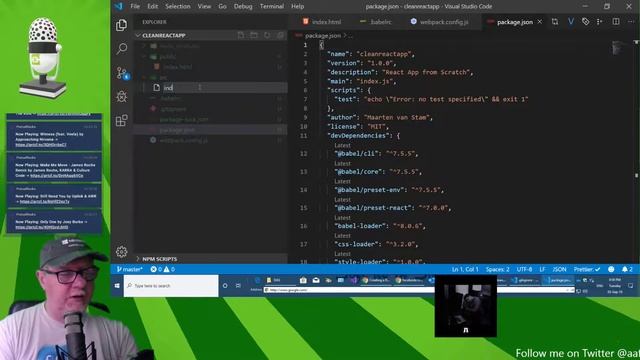Click Prettier status in status bar
This screenshot has width=640, height=360.
coord(587,269)
